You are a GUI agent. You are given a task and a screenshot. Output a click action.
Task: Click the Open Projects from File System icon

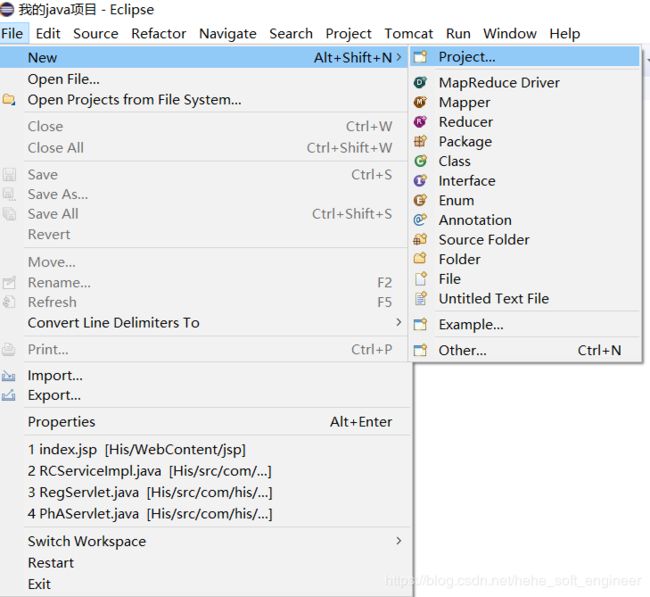(x=9, y=100)
